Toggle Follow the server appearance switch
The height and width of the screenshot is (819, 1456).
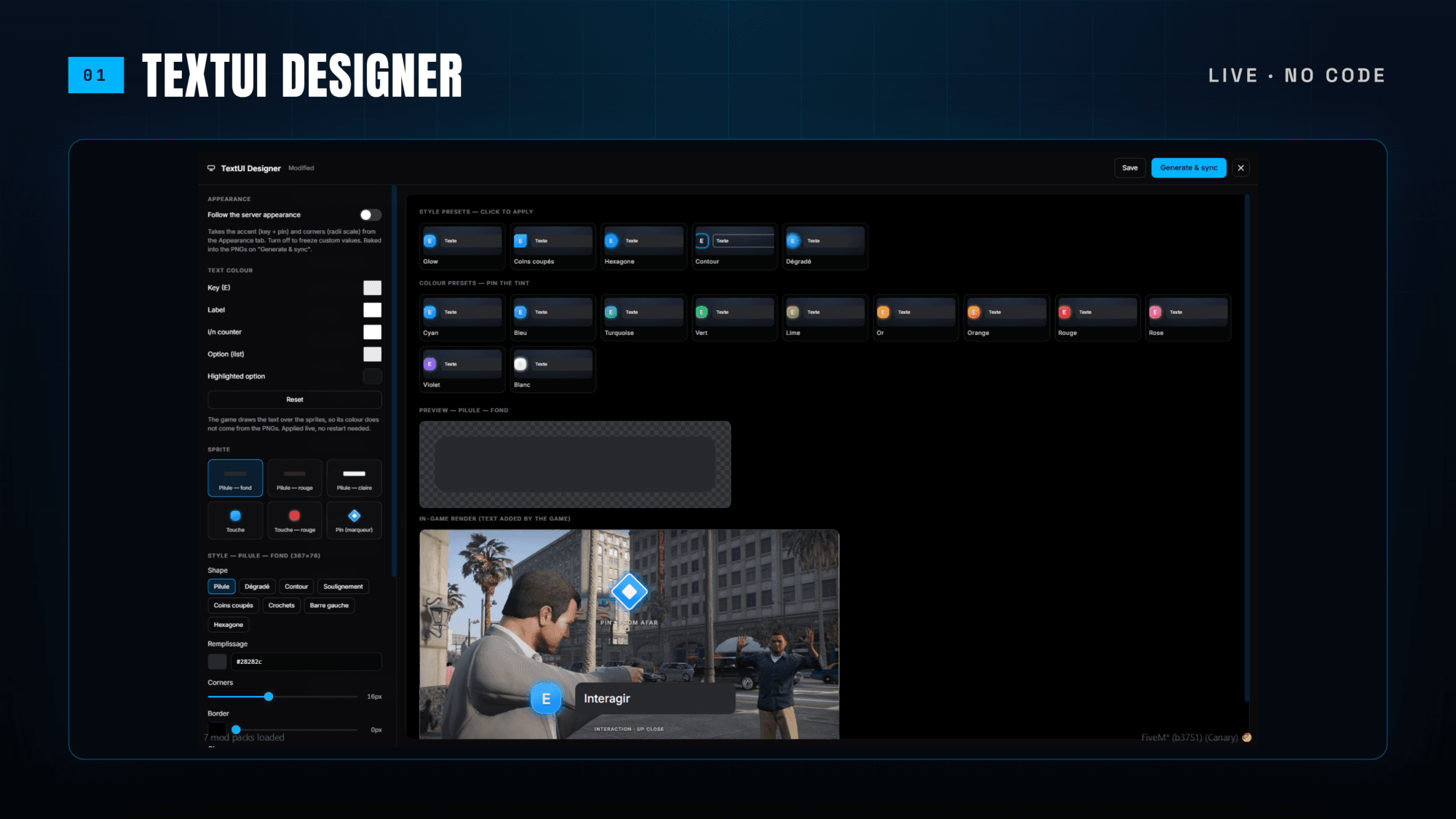coord(371,215)
